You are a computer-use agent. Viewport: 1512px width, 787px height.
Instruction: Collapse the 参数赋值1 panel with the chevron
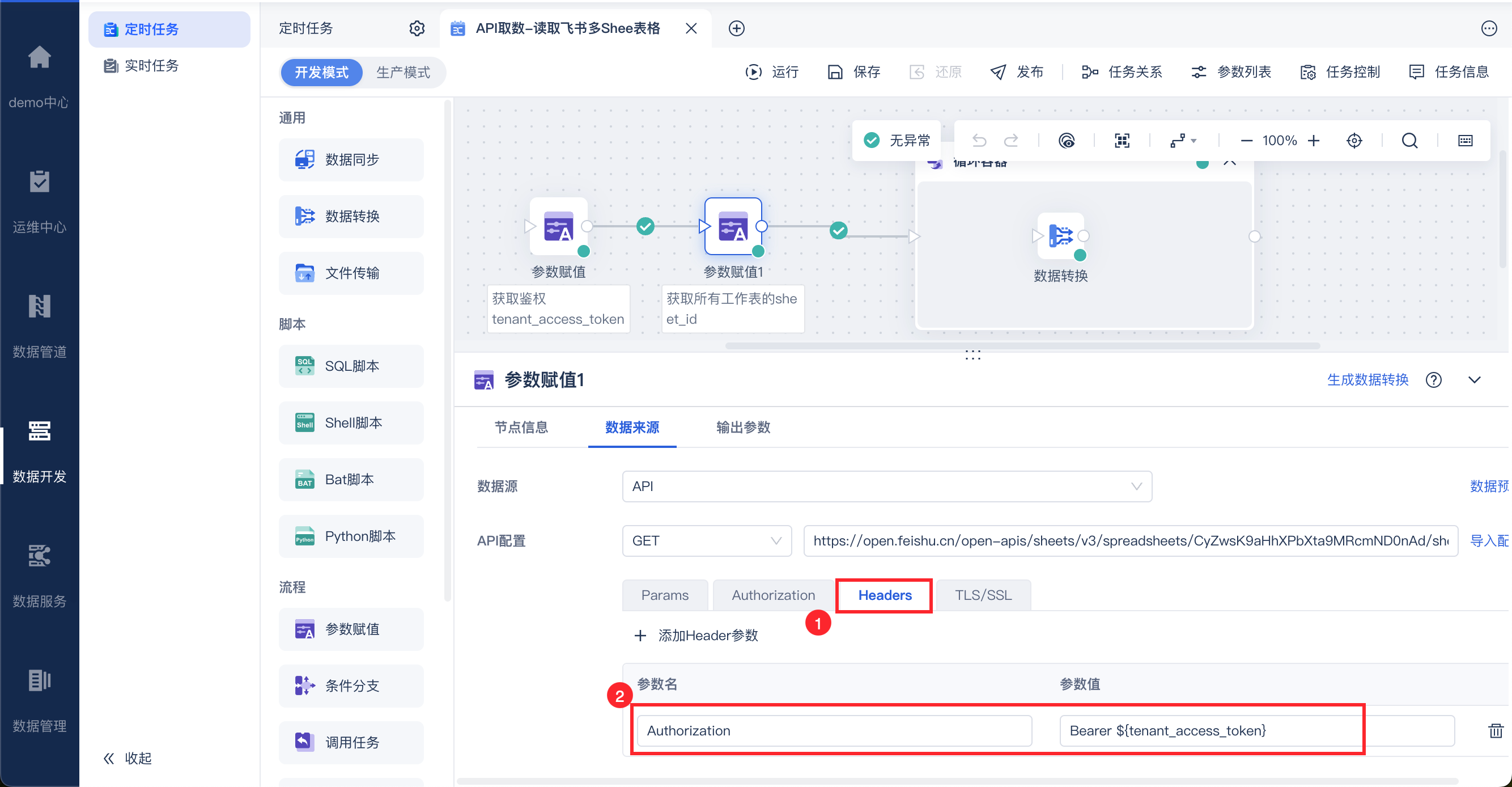(x=1475, y=380)
